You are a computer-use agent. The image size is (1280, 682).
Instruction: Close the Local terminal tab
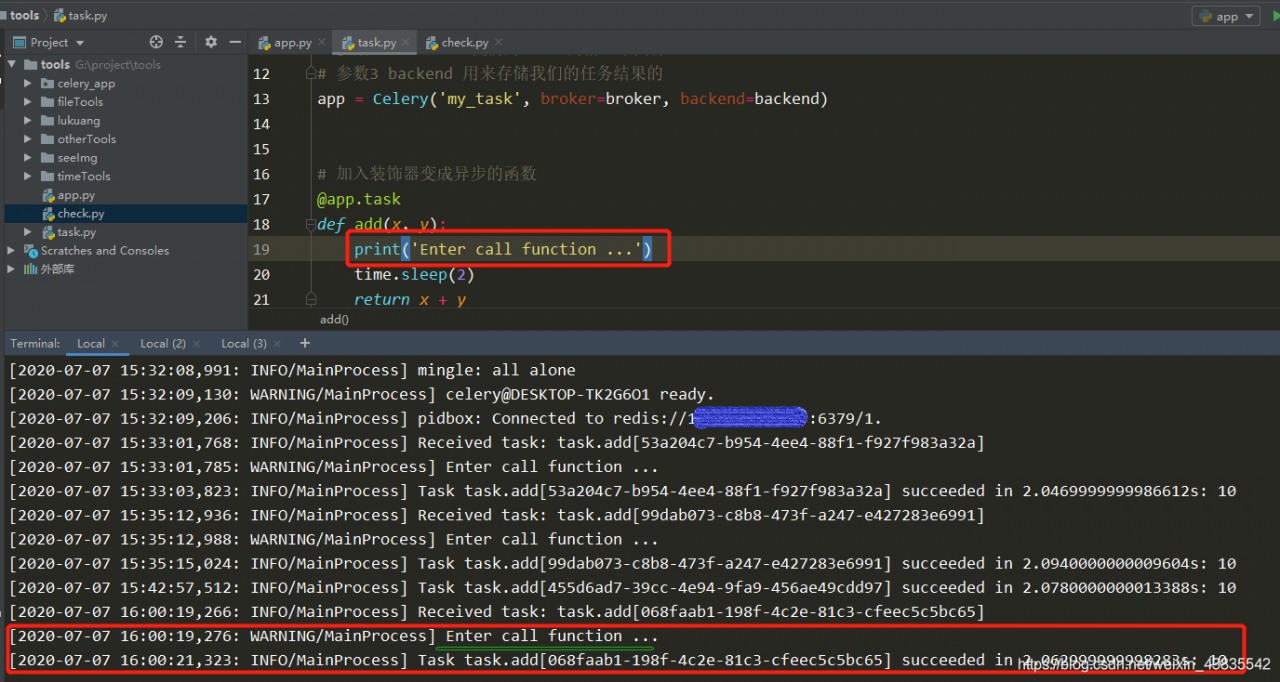point(115,343)
